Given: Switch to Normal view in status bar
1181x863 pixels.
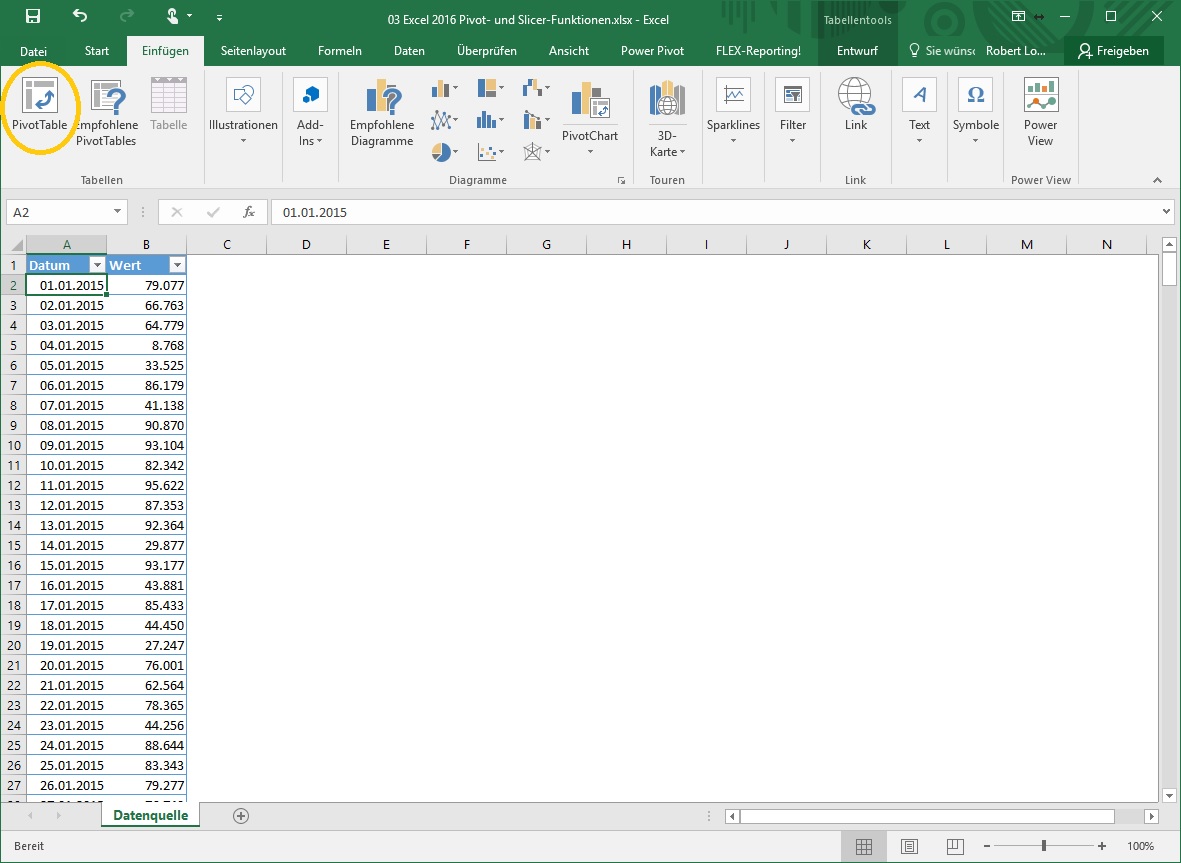Looking at the screenshot, I should pyautogui.click(x=863, y=846).
